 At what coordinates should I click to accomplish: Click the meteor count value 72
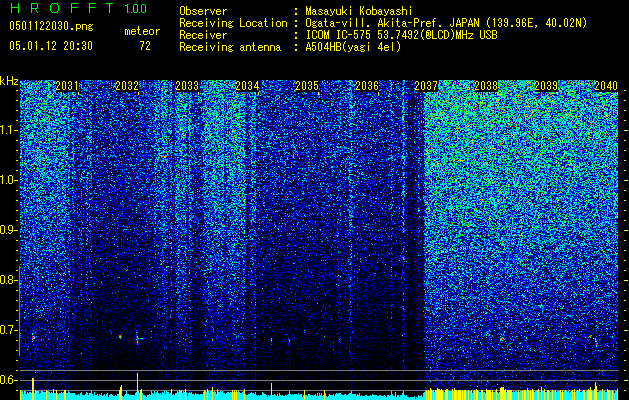145,46
